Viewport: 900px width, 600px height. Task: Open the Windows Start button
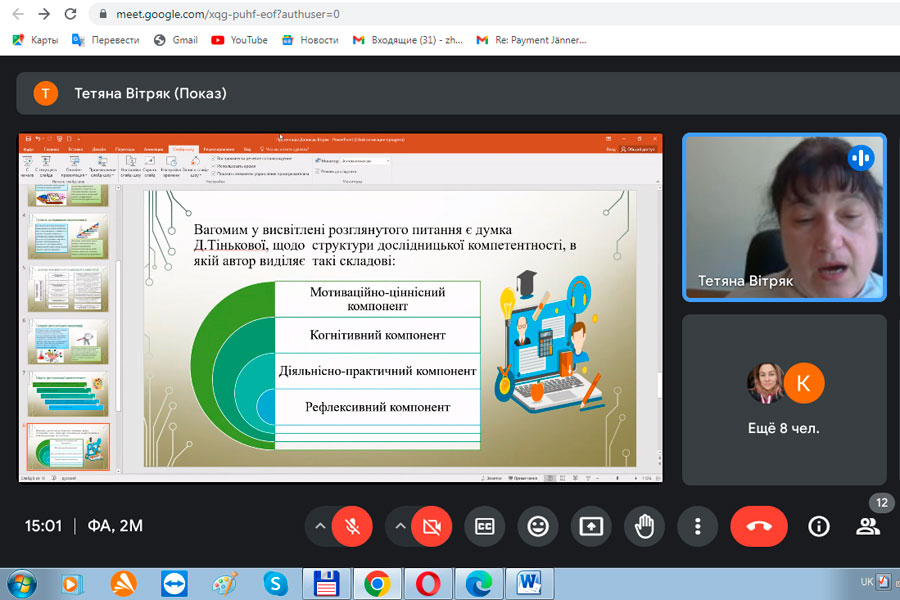coord(22,584)
